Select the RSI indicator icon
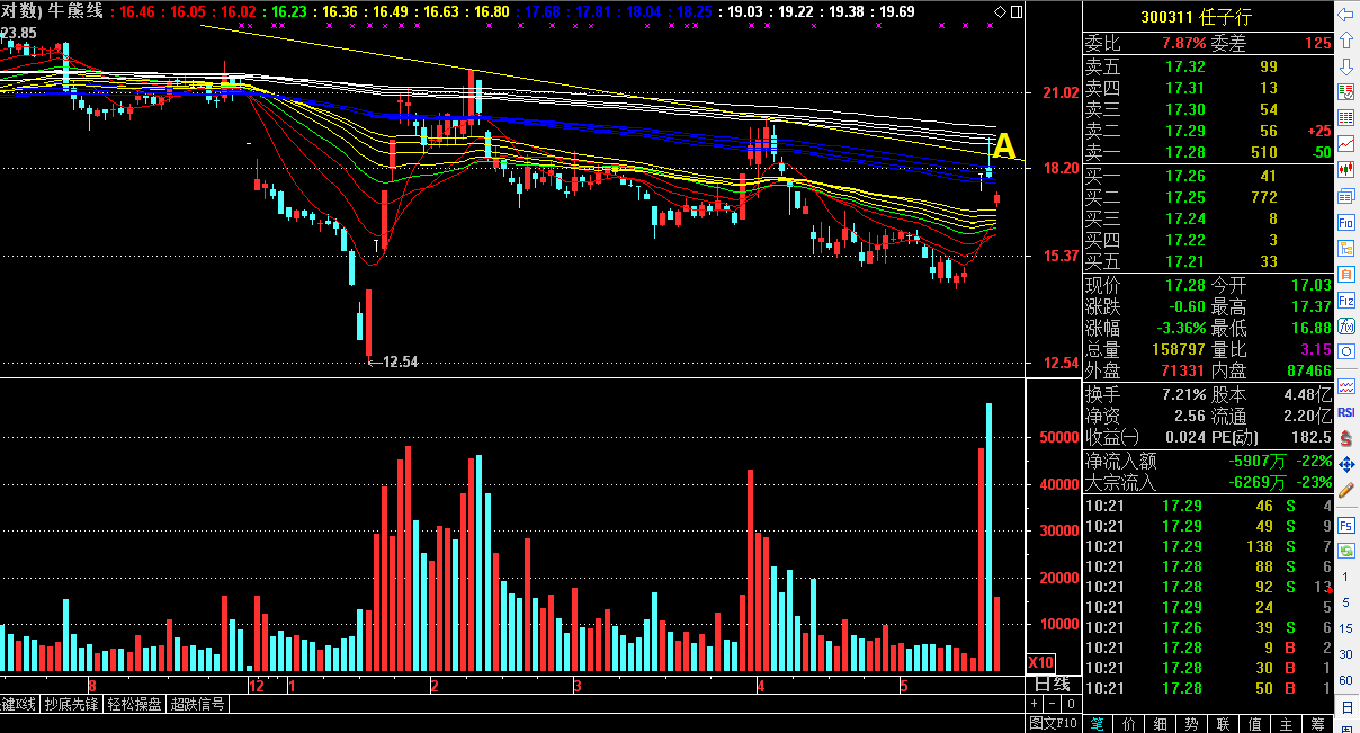 pos(1346,412)
